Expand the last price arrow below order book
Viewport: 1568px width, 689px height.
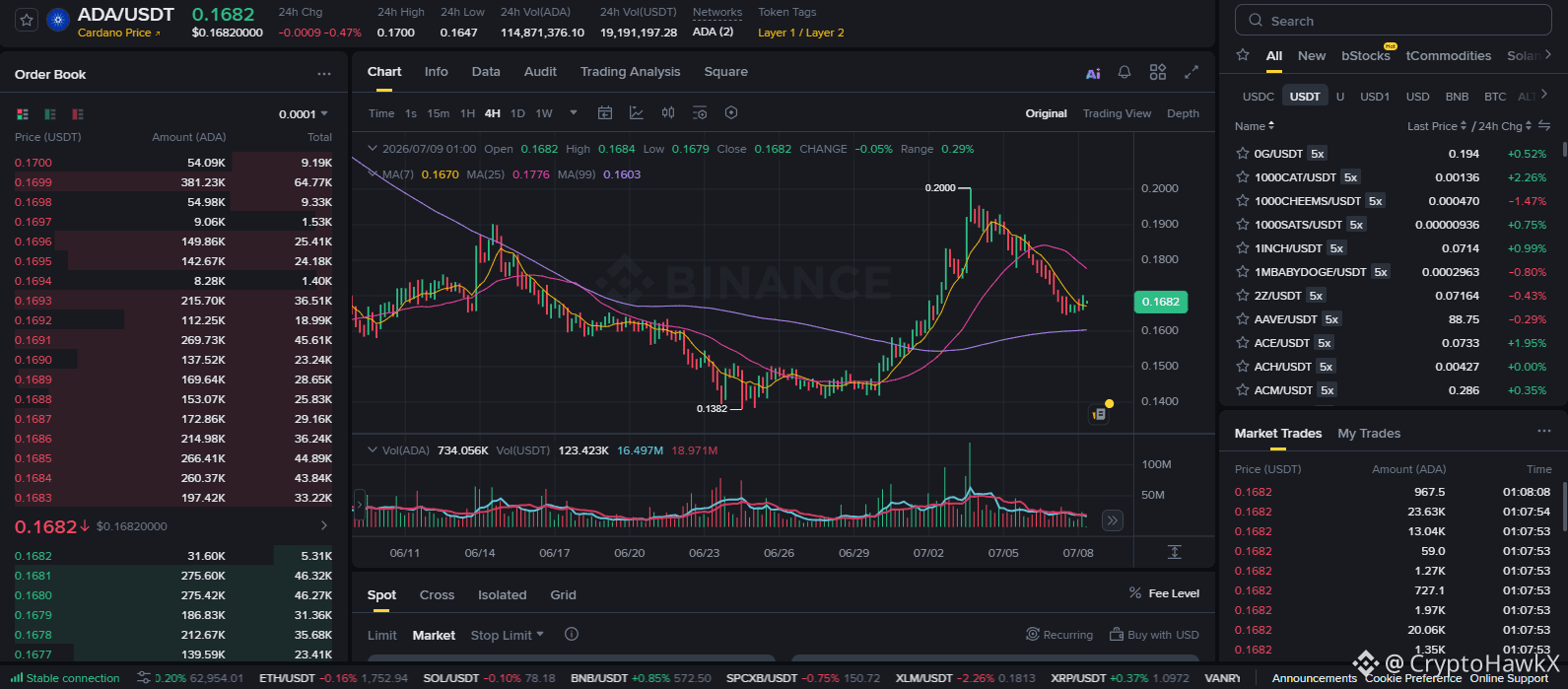(x=324, y=525)
